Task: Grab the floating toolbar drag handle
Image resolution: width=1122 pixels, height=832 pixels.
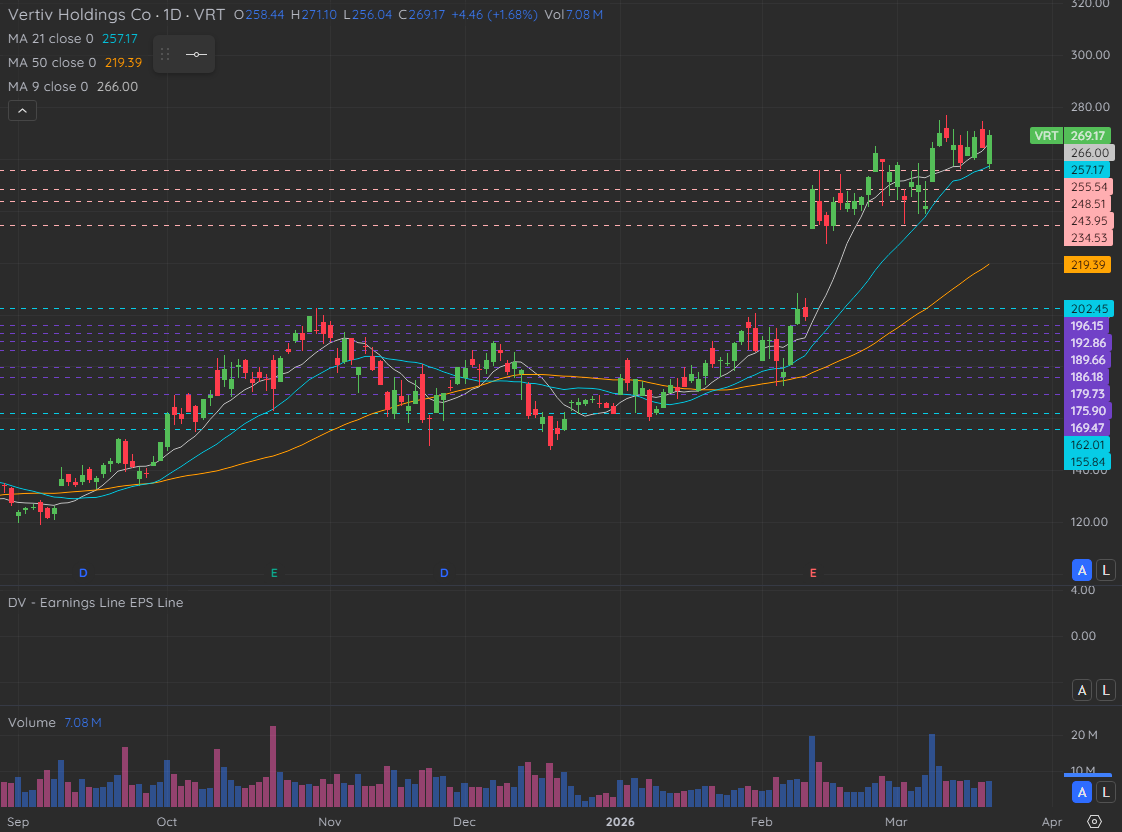Action: click(x=165, y=54)
